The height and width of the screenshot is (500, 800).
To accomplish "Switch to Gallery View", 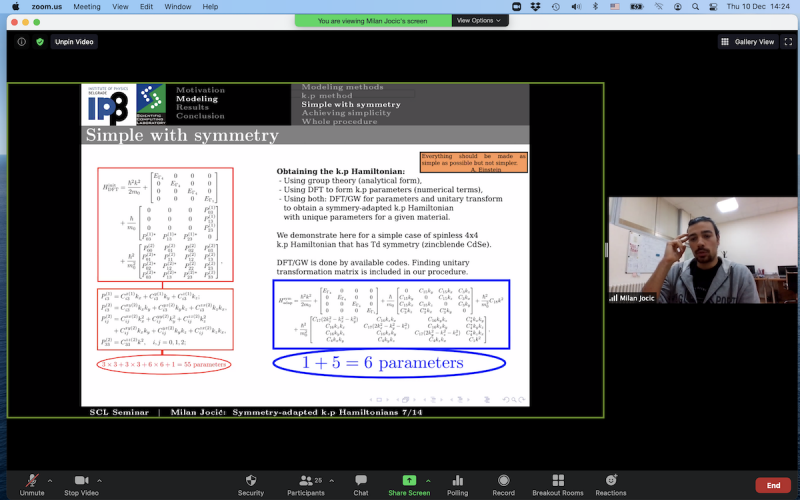I will (748, 42).
